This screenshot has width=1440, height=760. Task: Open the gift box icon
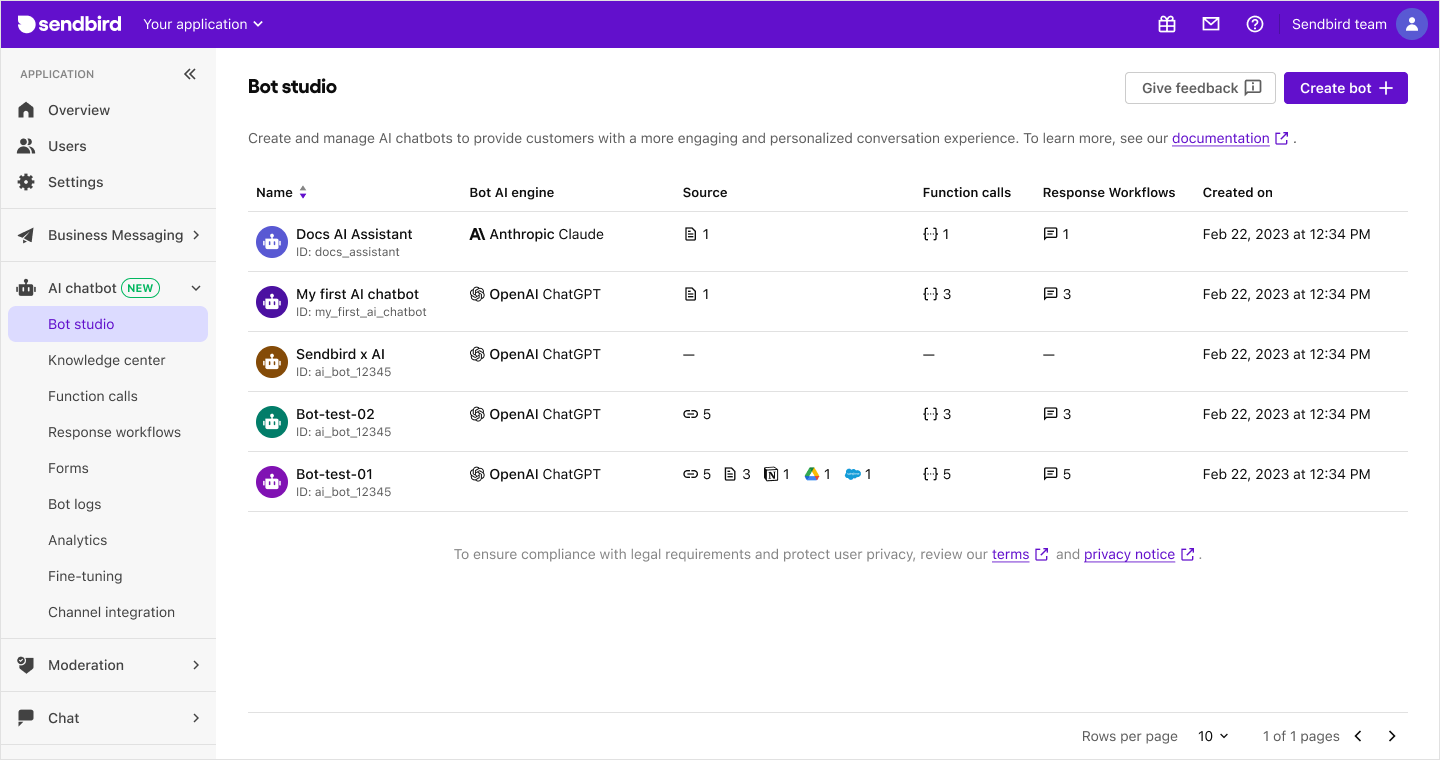click(1167, 24)
